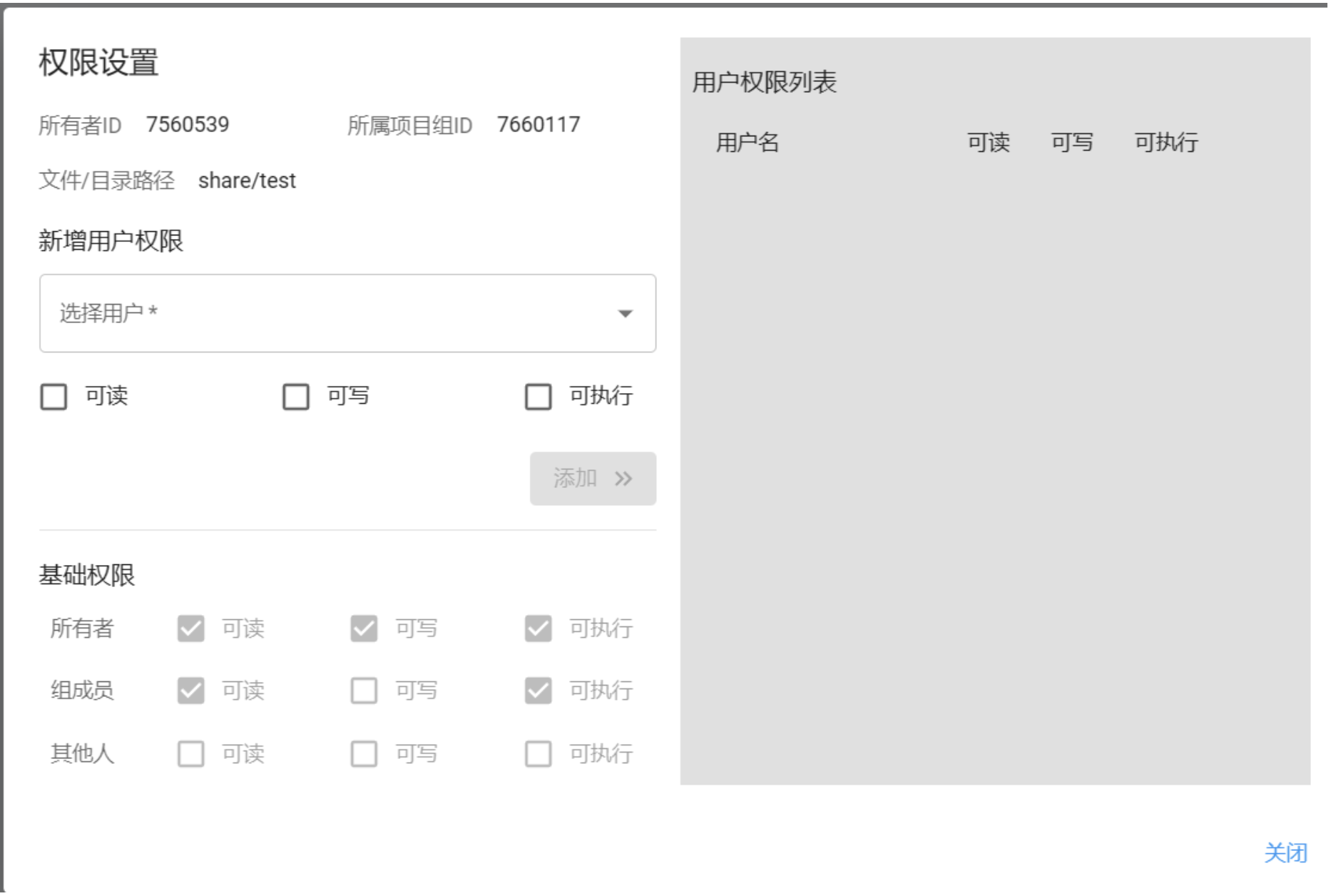Toggle 其他人 可写 checkbox

click(364, 753)
